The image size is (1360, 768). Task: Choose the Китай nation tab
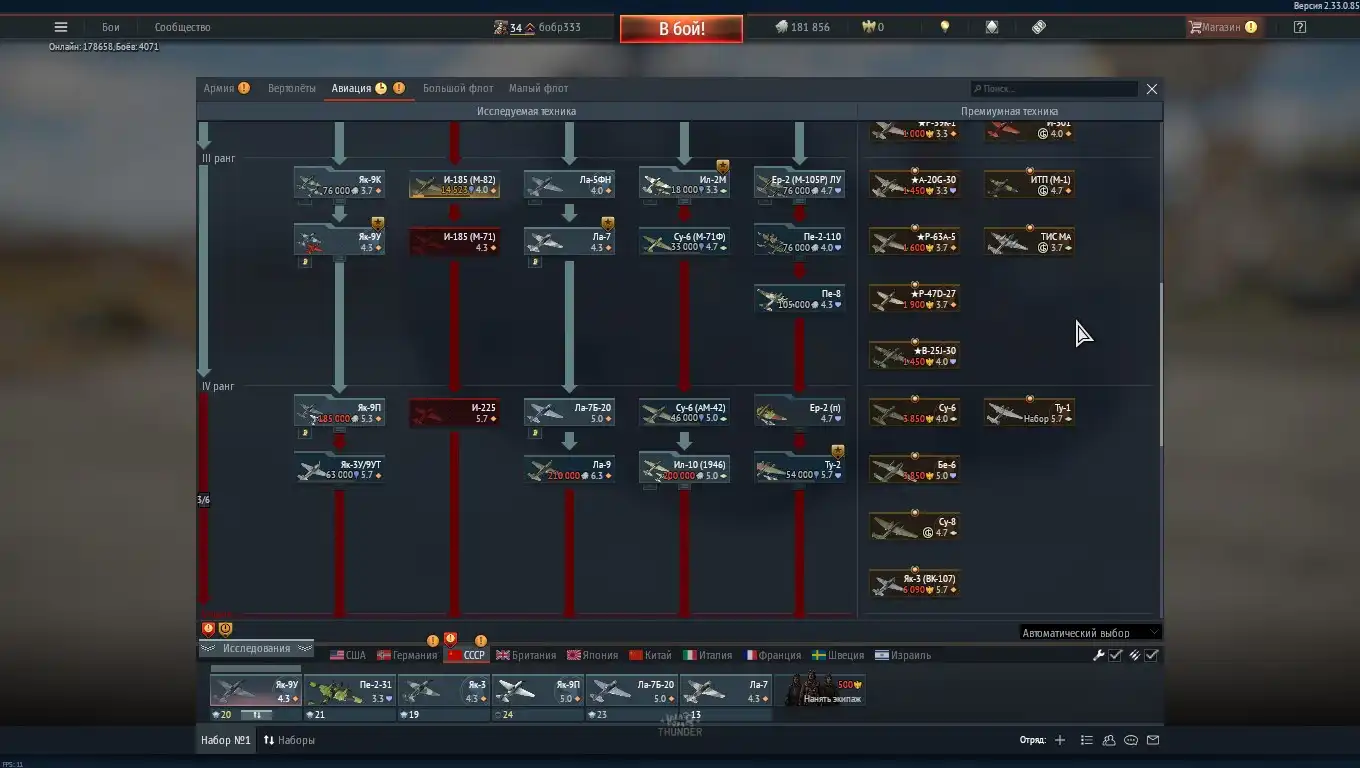click(651, 656)
